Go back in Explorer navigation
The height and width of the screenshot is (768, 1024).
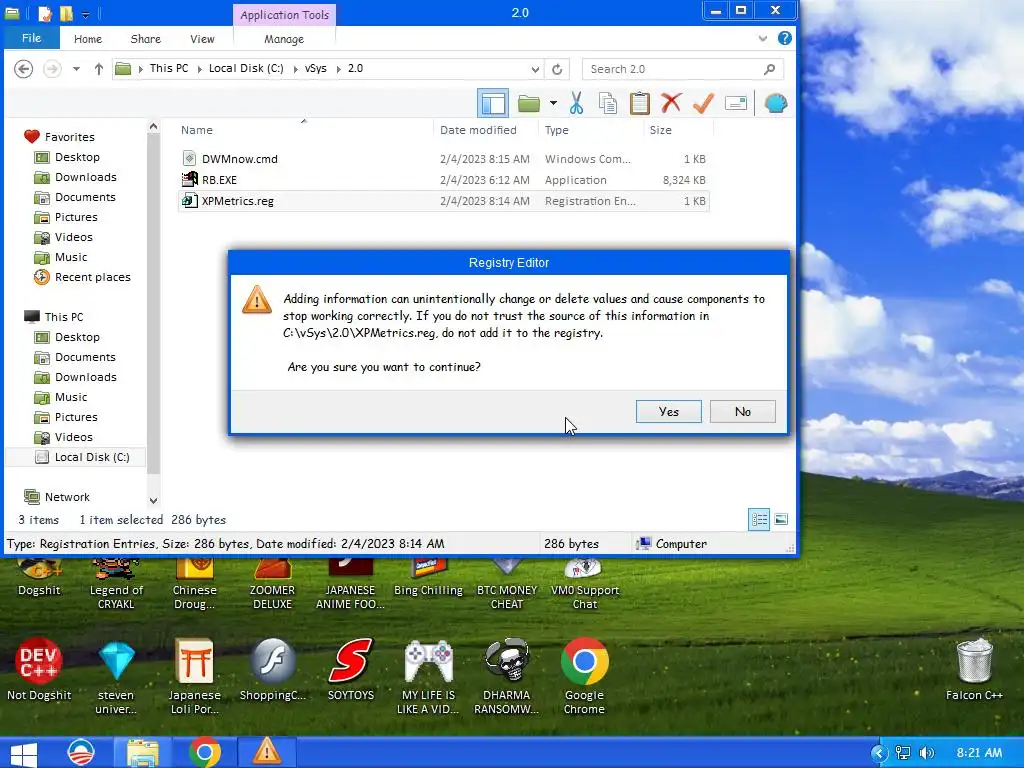point(24,69)
